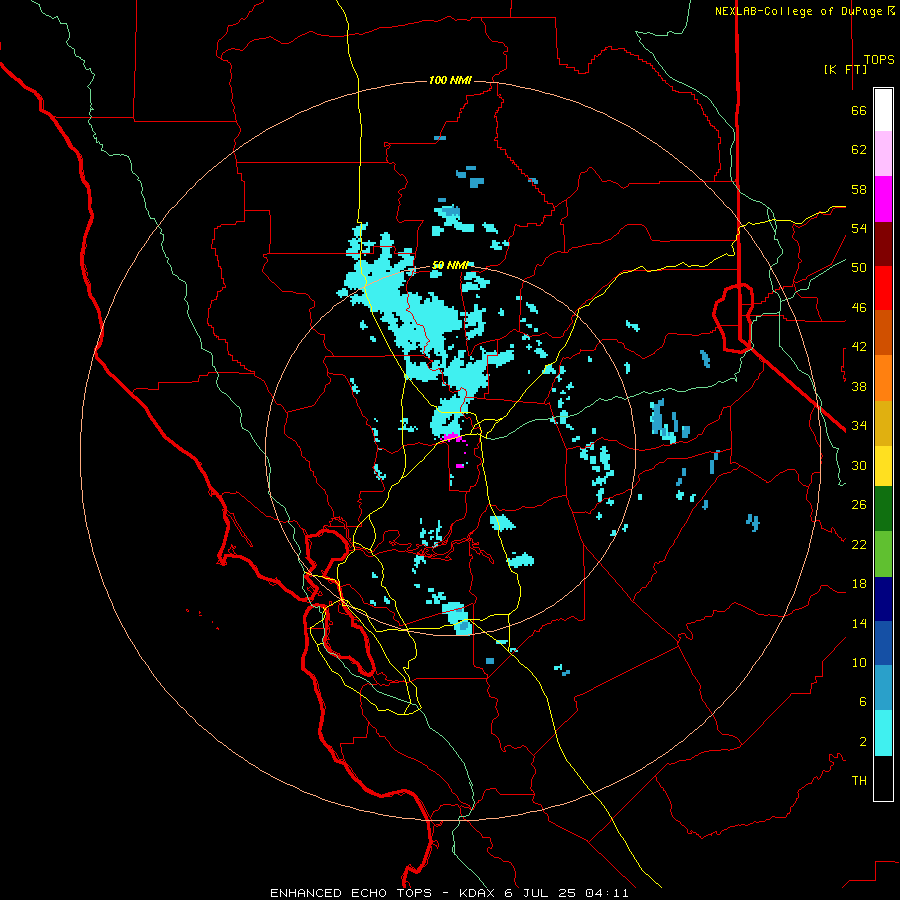
Task: Click legend value 42
Action: 859,347
